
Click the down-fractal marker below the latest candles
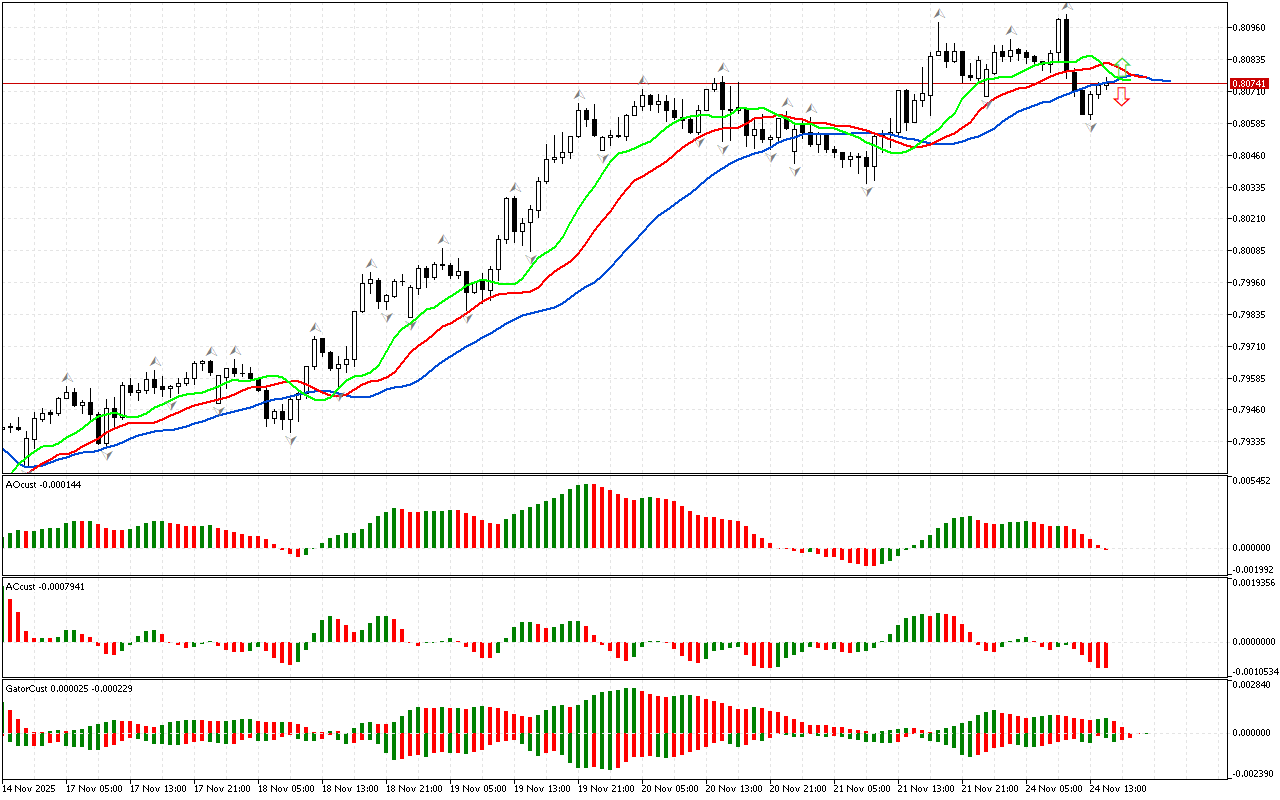1091,127
